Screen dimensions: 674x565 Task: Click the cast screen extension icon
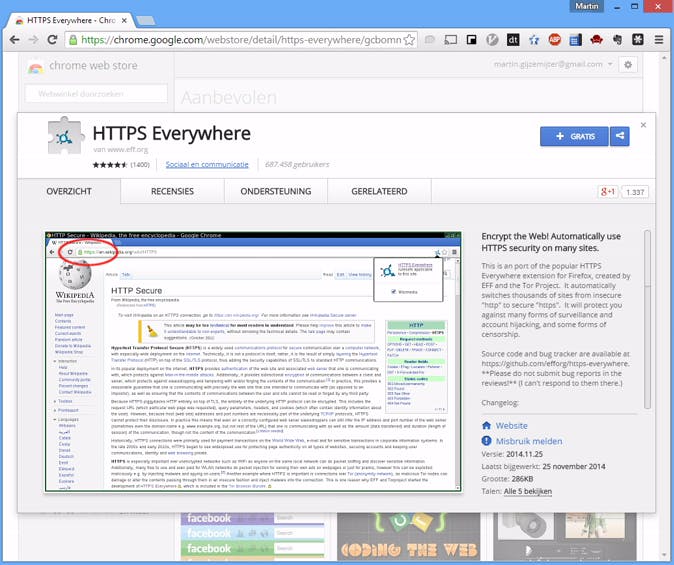(x=450, y=40)
